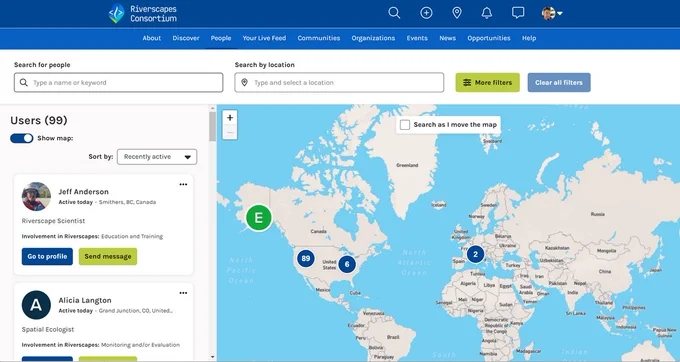Open the News menu item
680x362 pixels.
(x=448, y=38)
